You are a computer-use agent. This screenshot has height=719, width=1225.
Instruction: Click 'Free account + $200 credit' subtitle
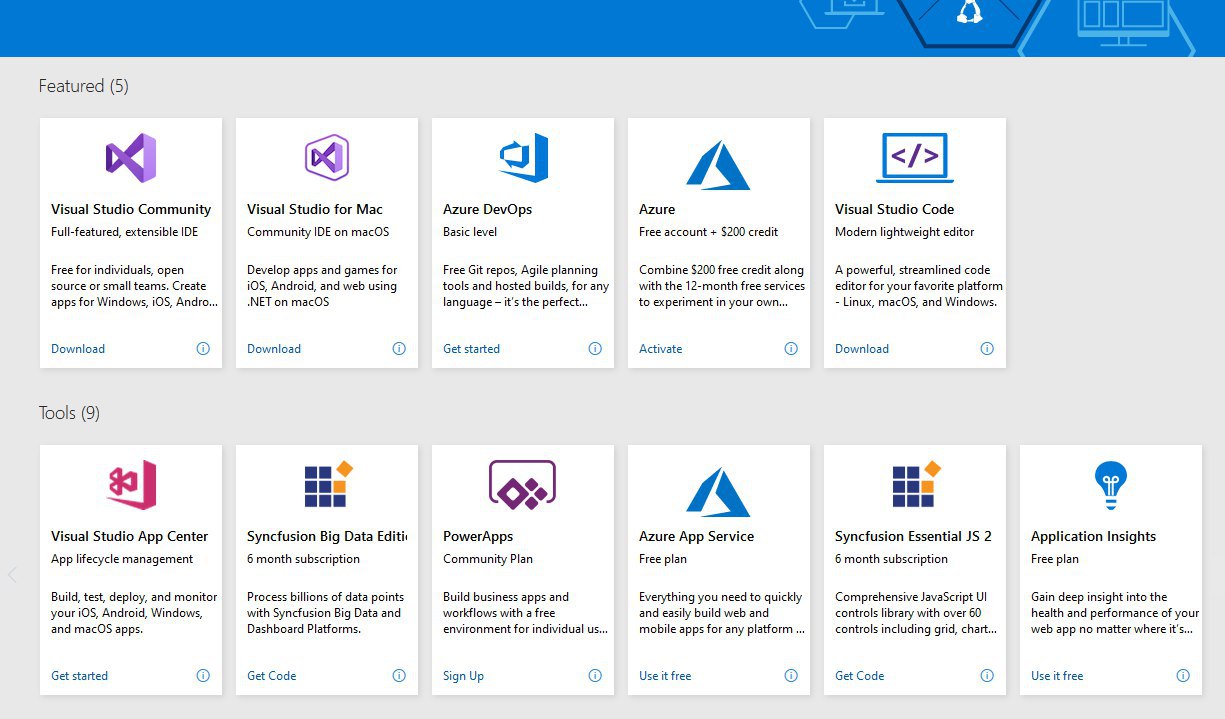709,232
